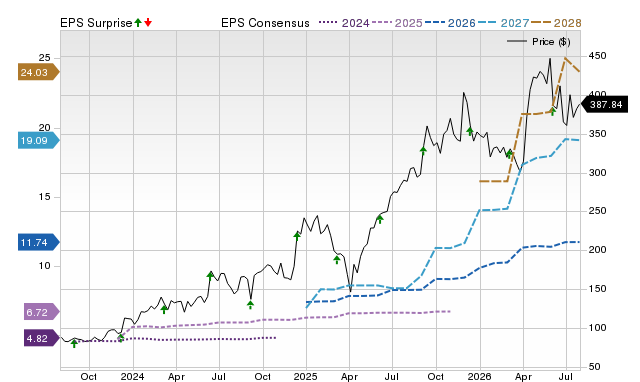Click the black 387.84 current price tag
The image size is (640, 382).
pos(604,104)
